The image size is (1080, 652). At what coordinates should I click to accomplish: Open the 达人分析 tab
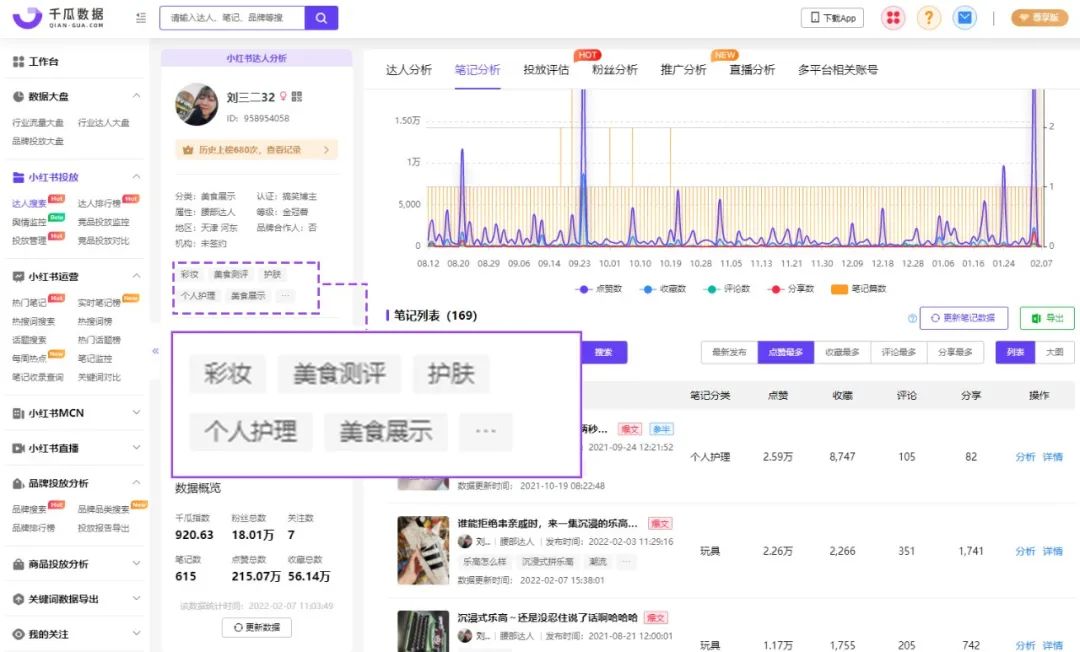(x=408, y=70)
